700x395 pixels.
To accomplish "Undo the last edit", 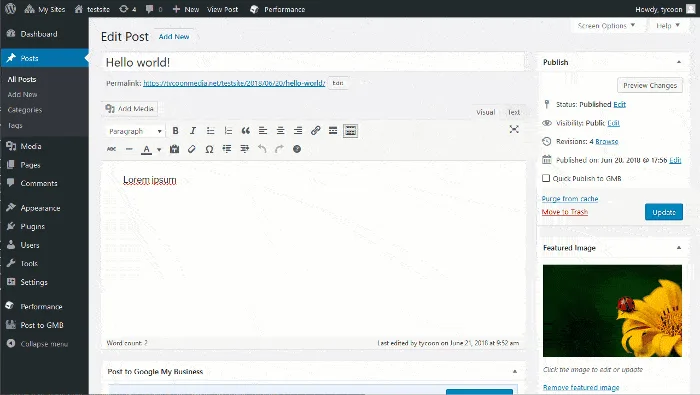I will point(262,149).
